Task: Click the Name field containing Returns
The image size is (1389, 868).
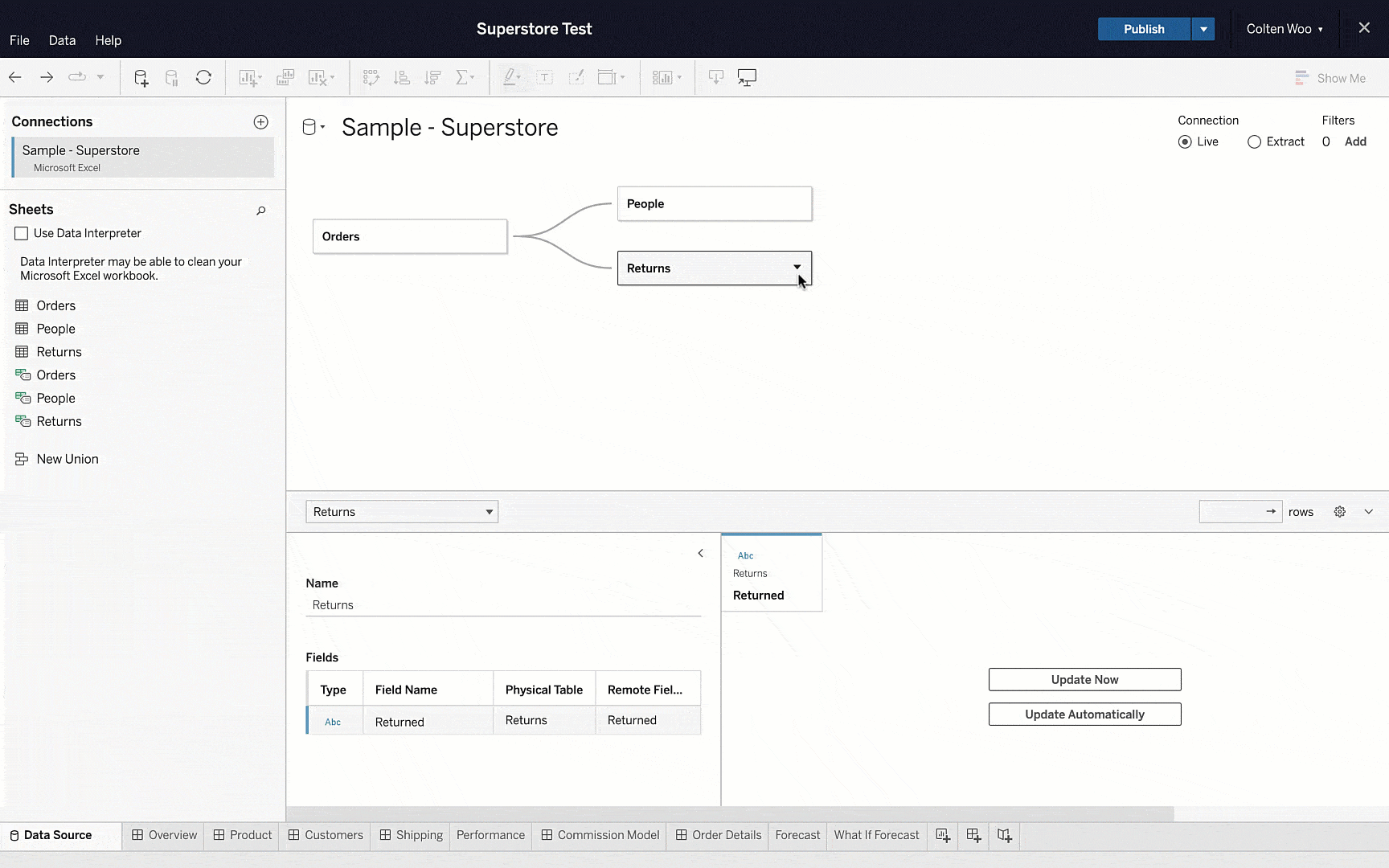Action: coord(503,605)
